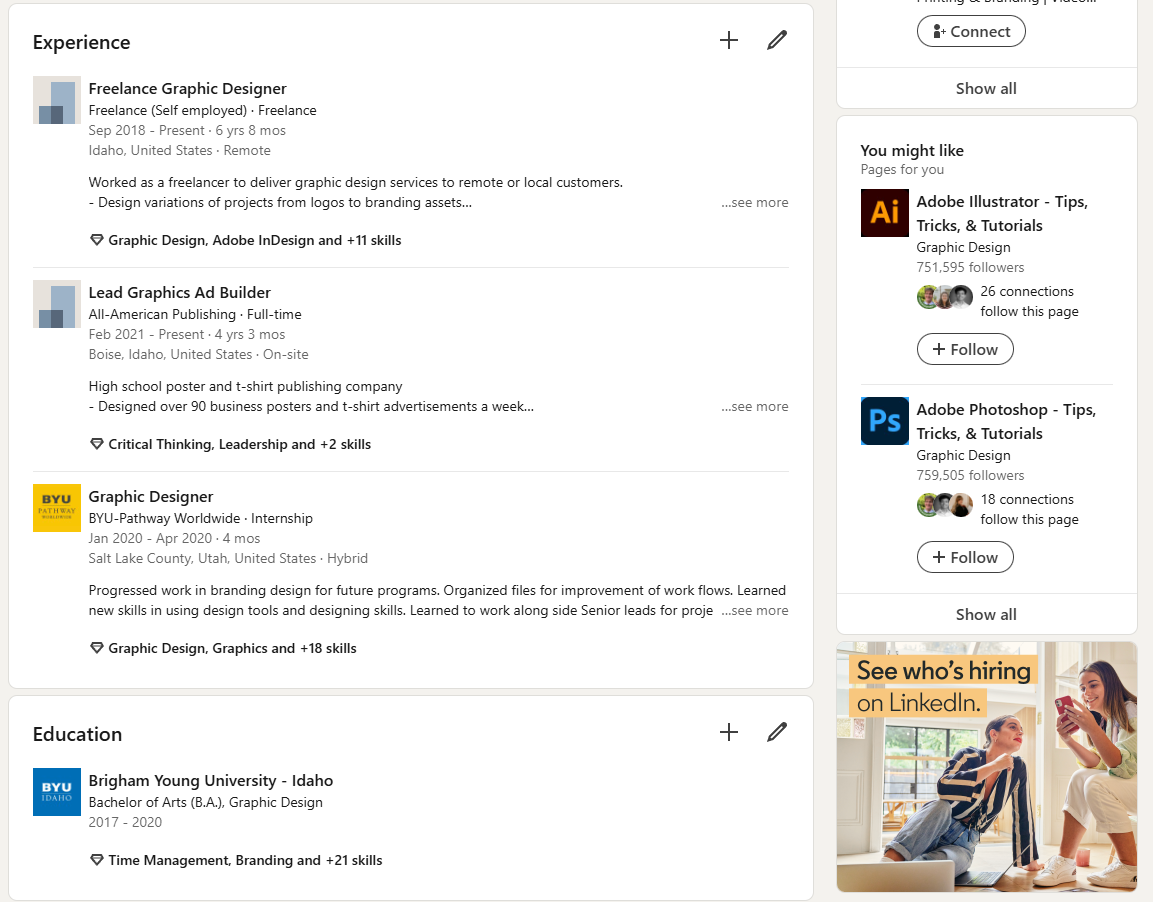Click the Adobe Photoshop page logo
The image size is (1153, 902).
(885, 421)
